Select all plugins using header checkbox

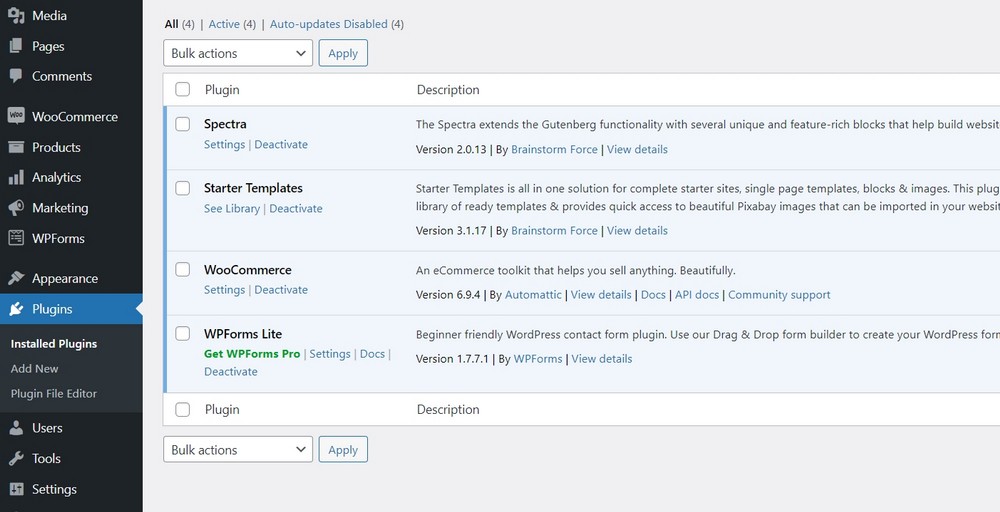click(182, 89)
